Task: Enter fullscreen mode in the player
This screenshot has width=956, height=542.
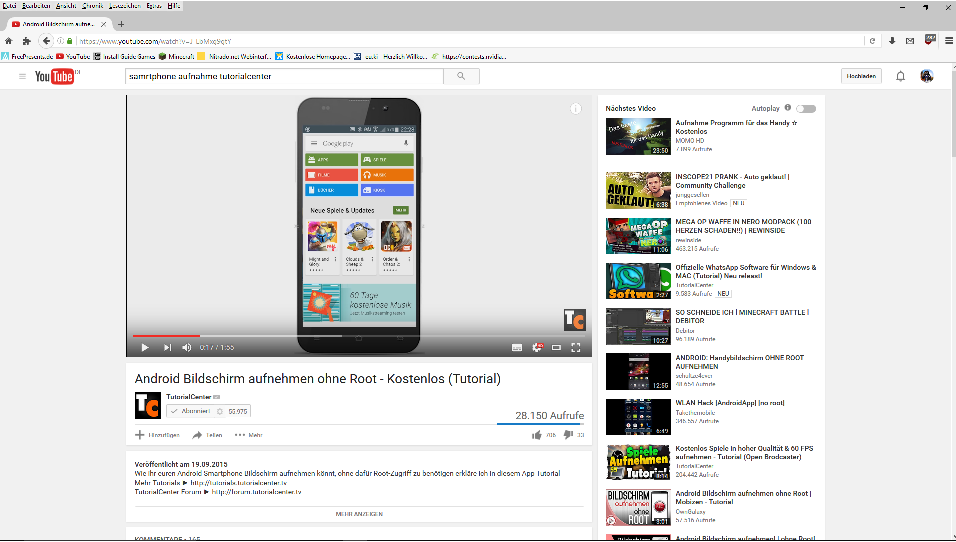Action: 576,348
